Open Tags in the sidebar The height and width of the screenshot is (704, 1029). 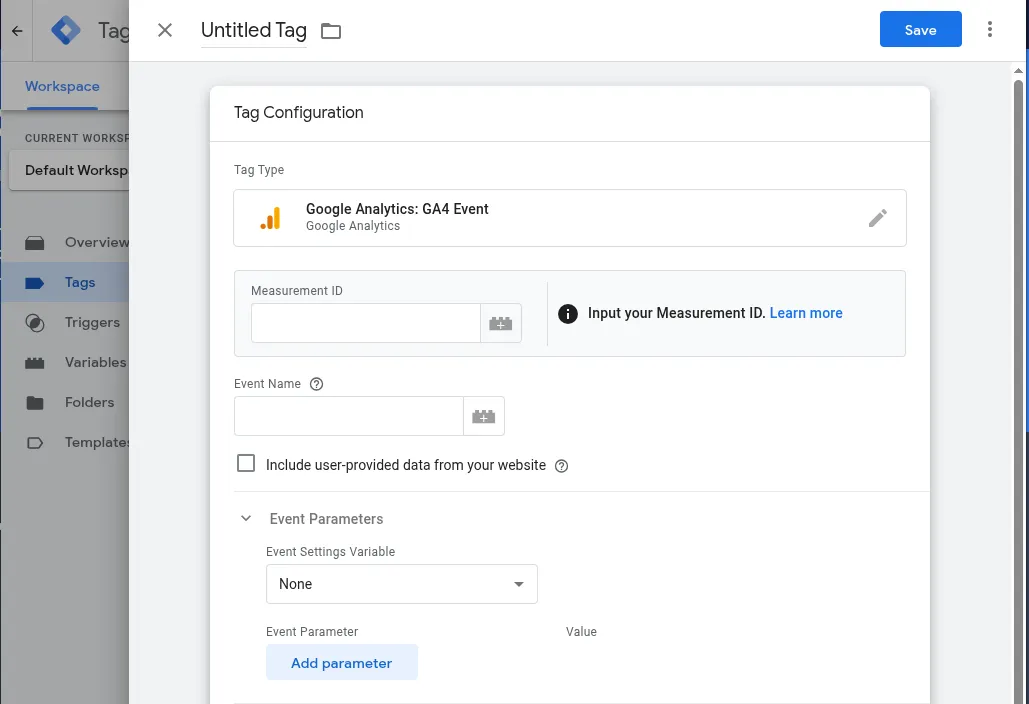[x=66, y=283]
